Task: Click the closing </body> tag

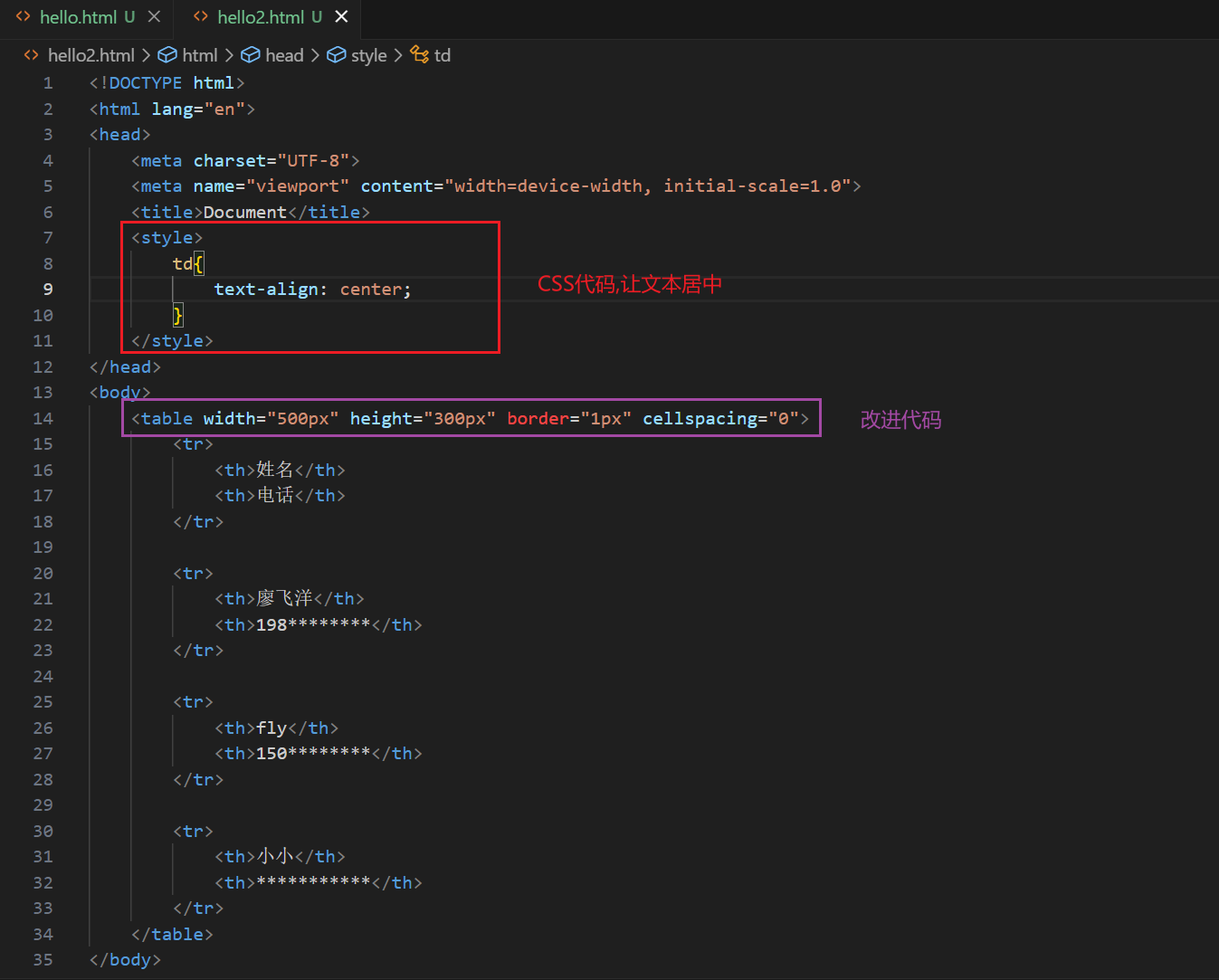Action: click(125, 959)
